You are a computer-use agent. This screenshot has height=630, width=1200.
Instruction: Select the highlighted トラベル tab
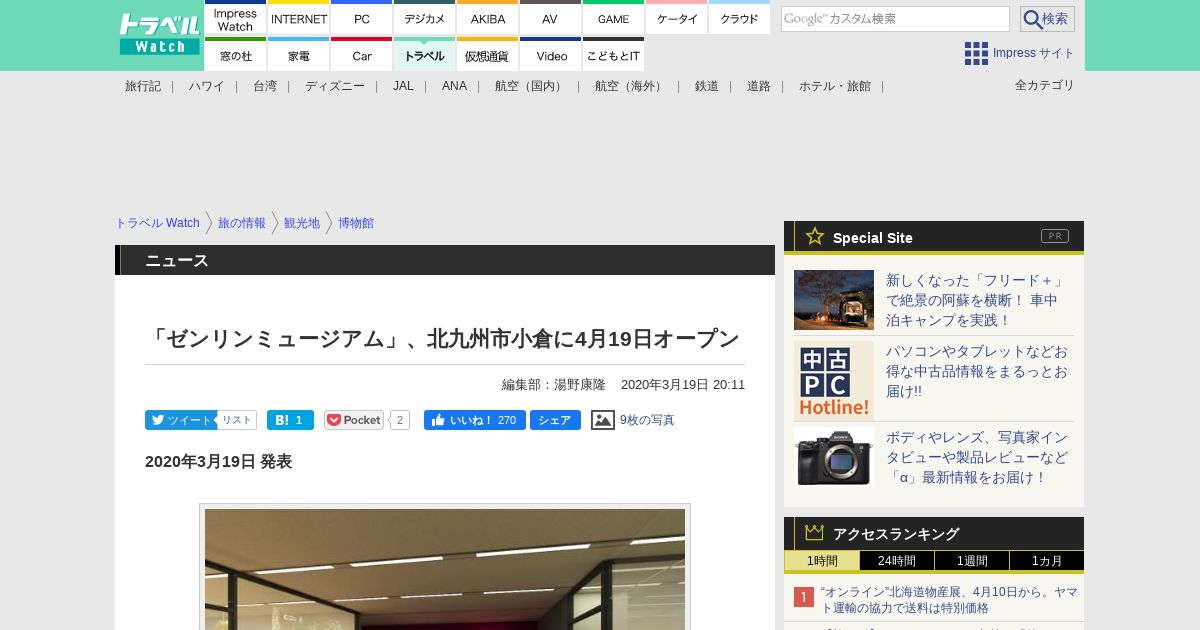click(425, 55)
